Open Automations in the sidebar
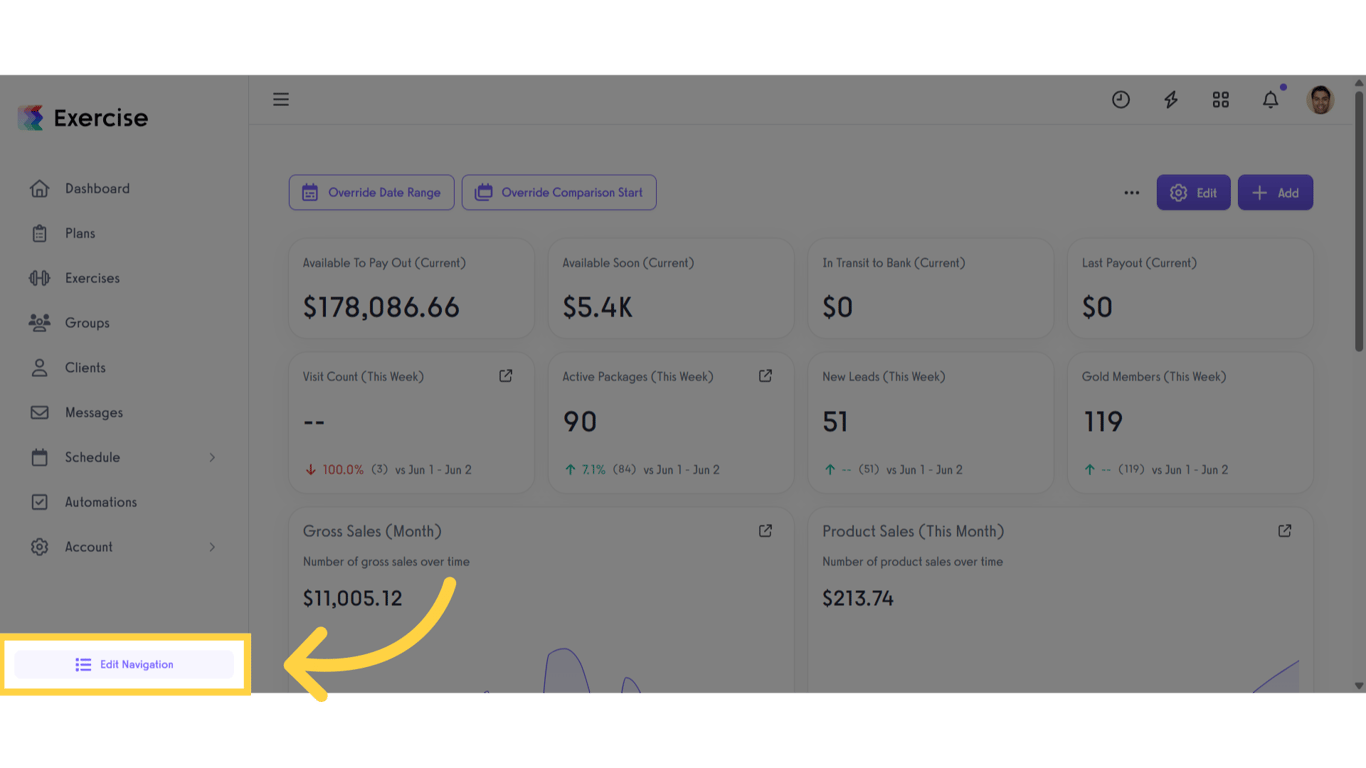 tap(100, 502)
